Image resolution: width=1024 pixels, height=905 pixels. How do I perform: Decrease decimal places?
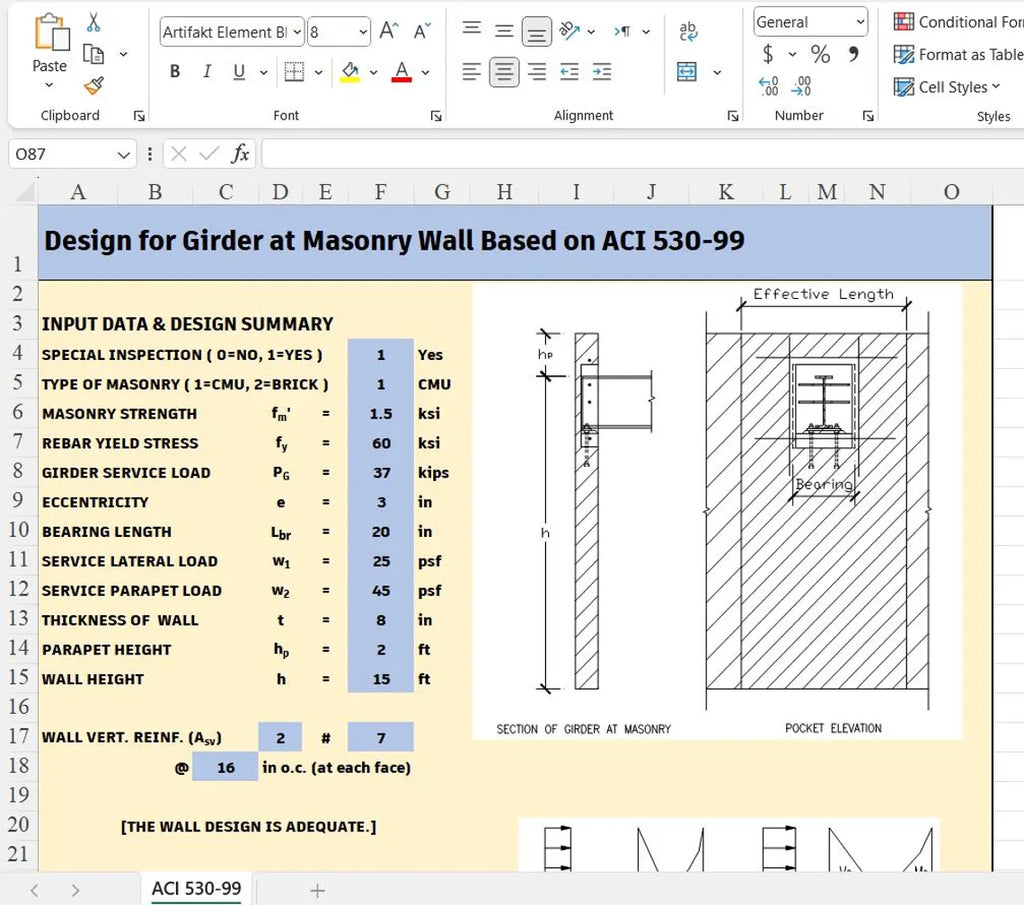click(801, 86)
